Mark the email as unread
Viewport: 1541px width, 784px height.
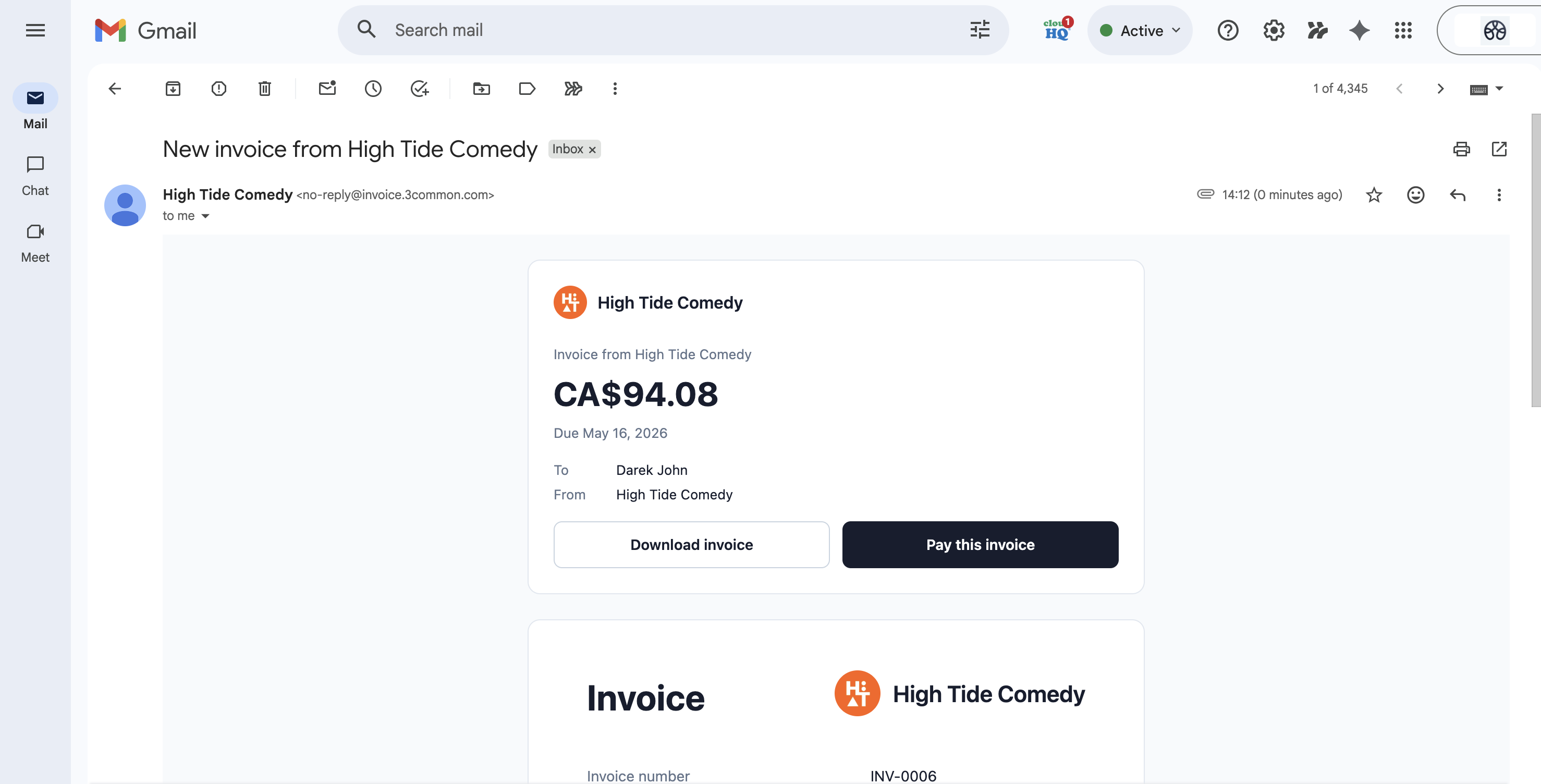pyautogui.click(x=327, y=89)
